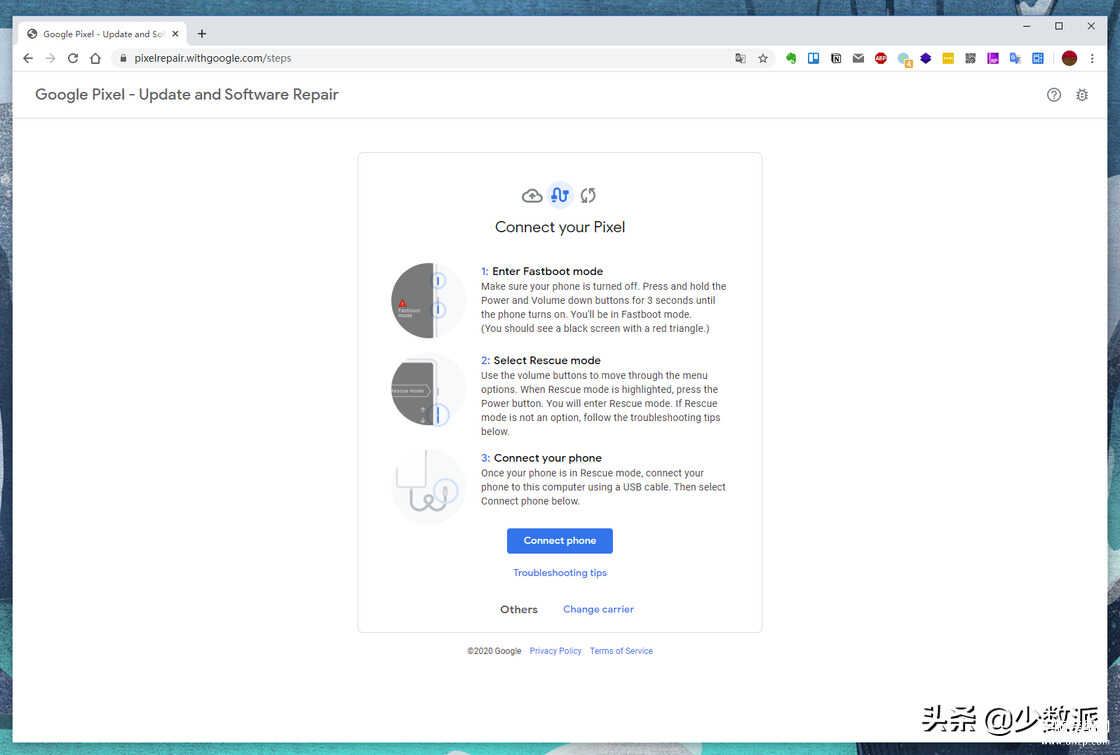Open the translate page icon
This screenshot has height=755, width=1120.
pos(740,59)
